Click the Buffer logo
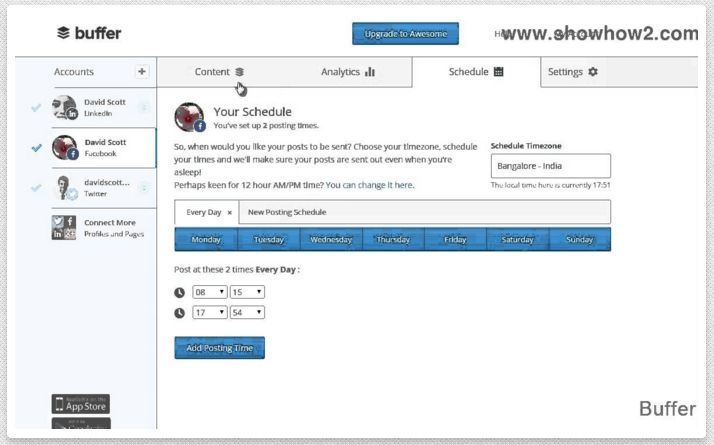 tap(89, 33)
